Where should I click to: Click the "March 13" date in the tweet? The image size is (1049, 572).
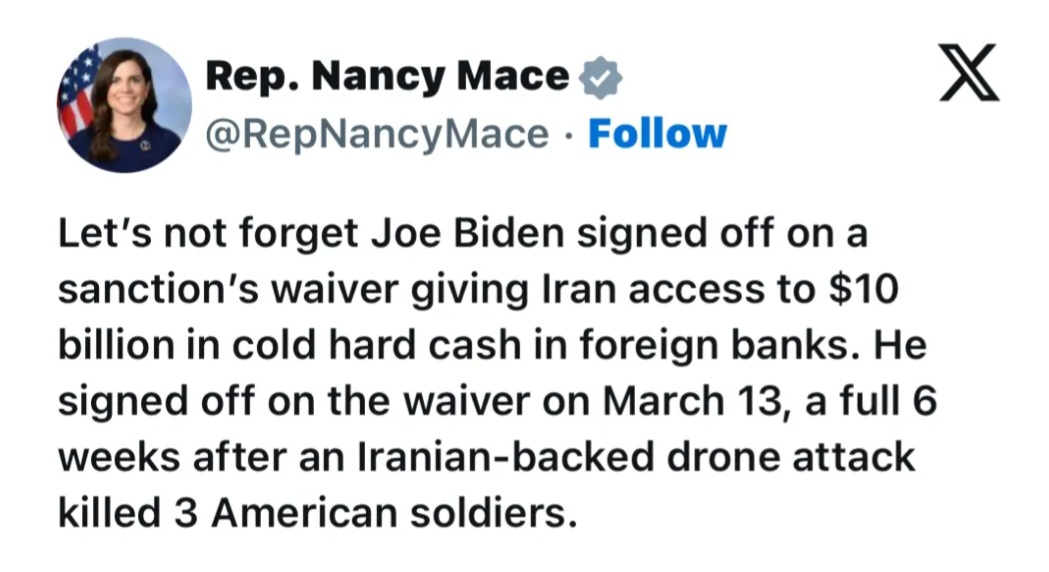point(693,401)
